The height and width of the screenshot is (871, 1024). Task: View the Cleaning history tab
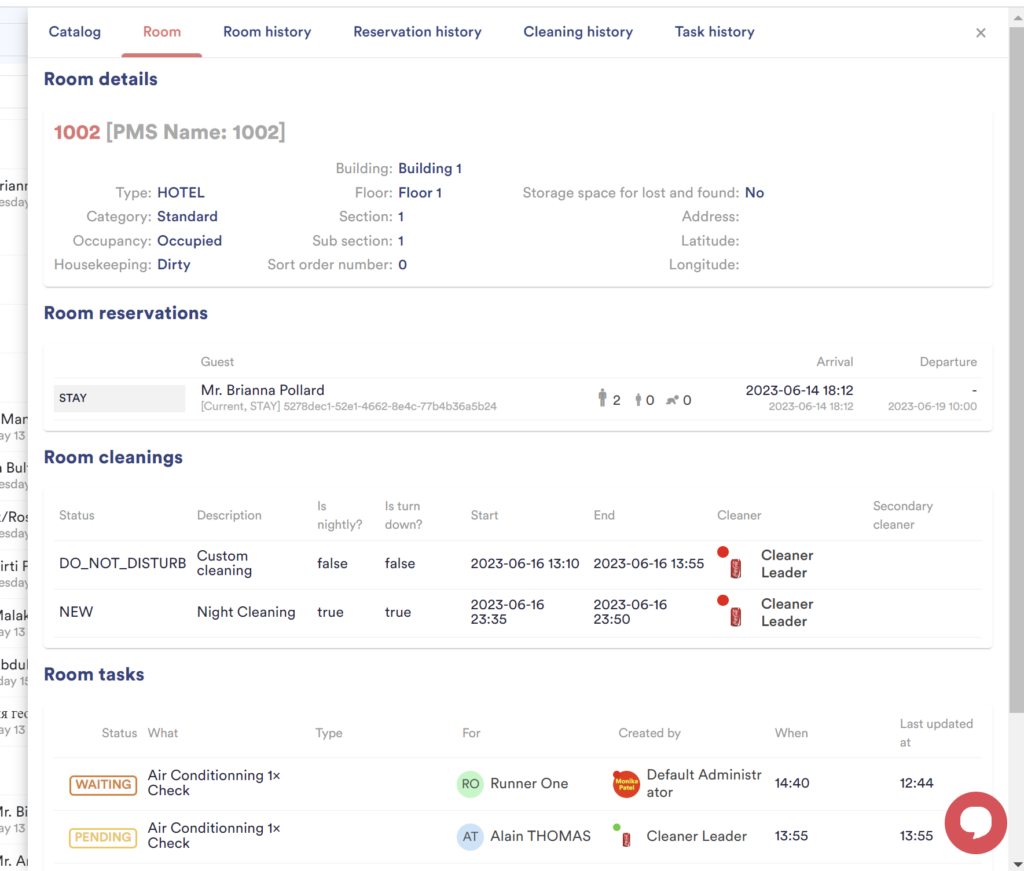click(x=578, y=32)
